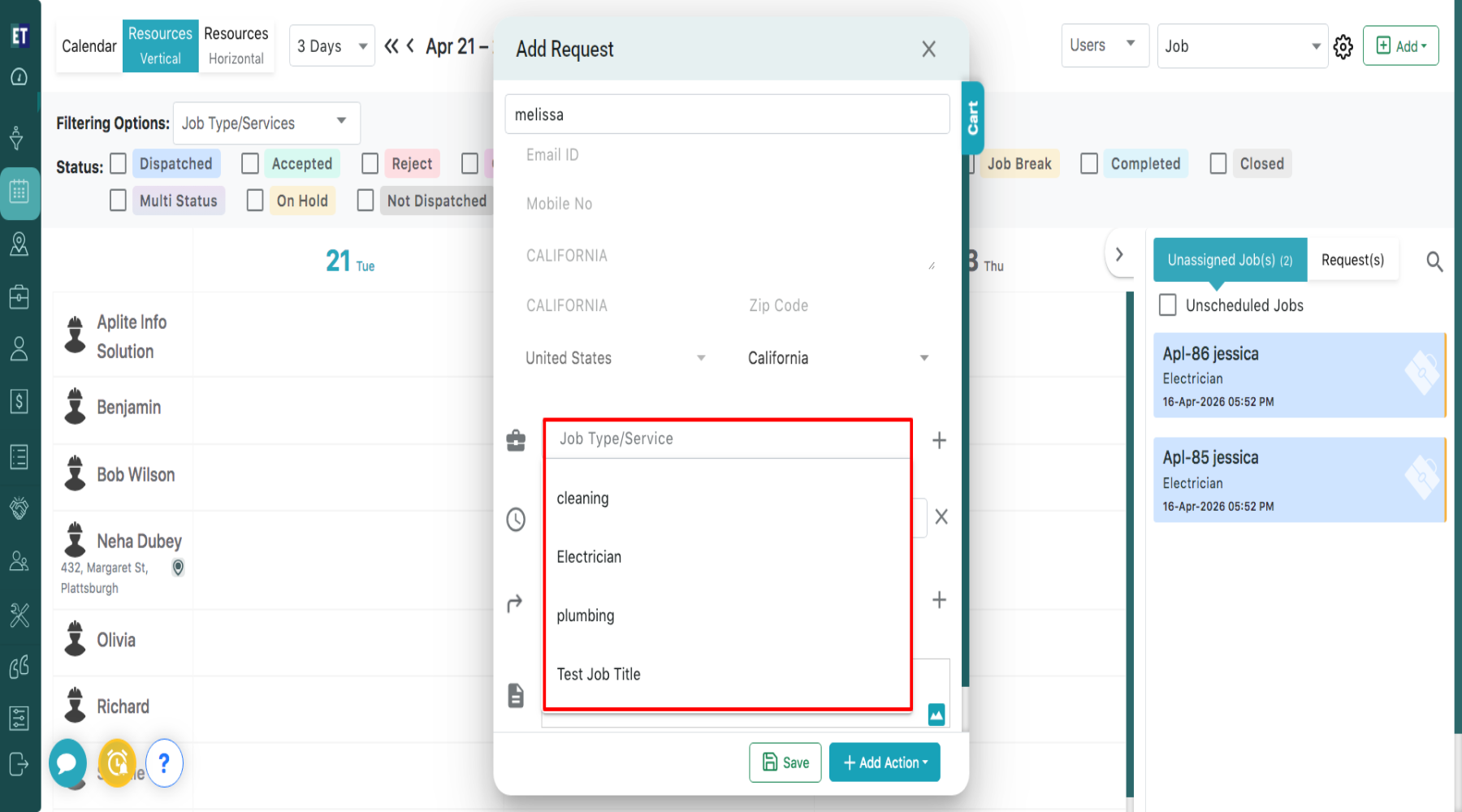Open the chat bubble icon
This screenshot has width=1462, height=812.
(x=67, y=763)
